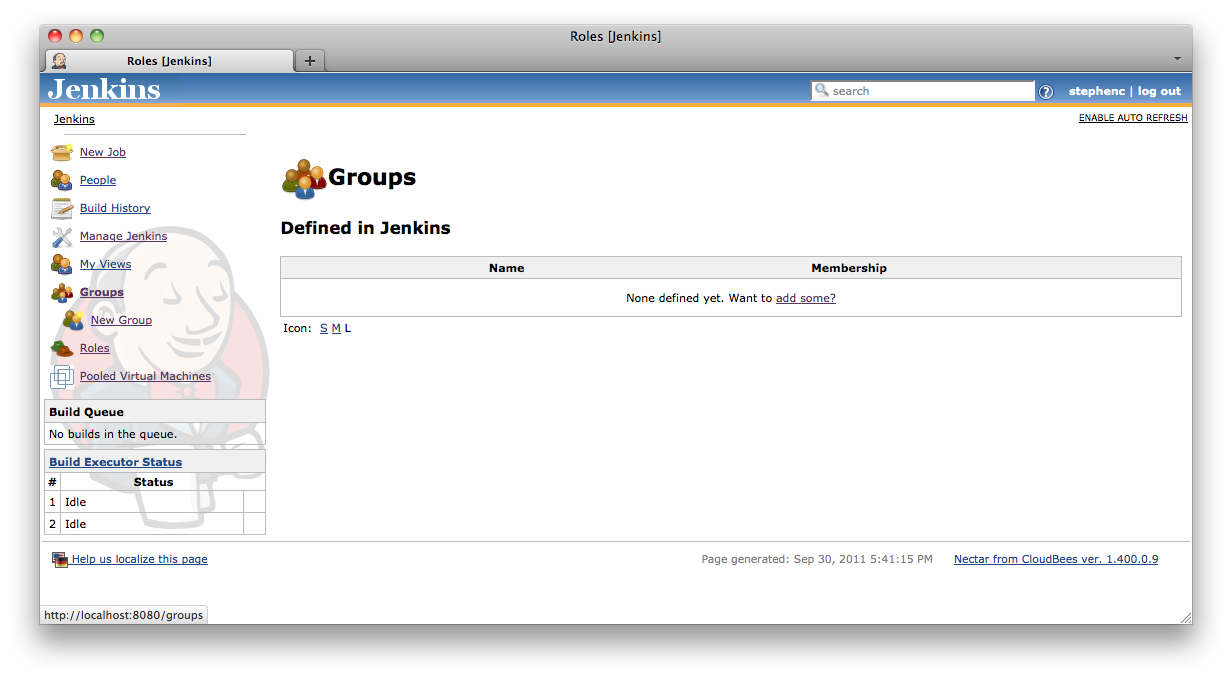Click the New Job icon in sidebar
The image size is (1232, 679).
(x=62, y=152)
